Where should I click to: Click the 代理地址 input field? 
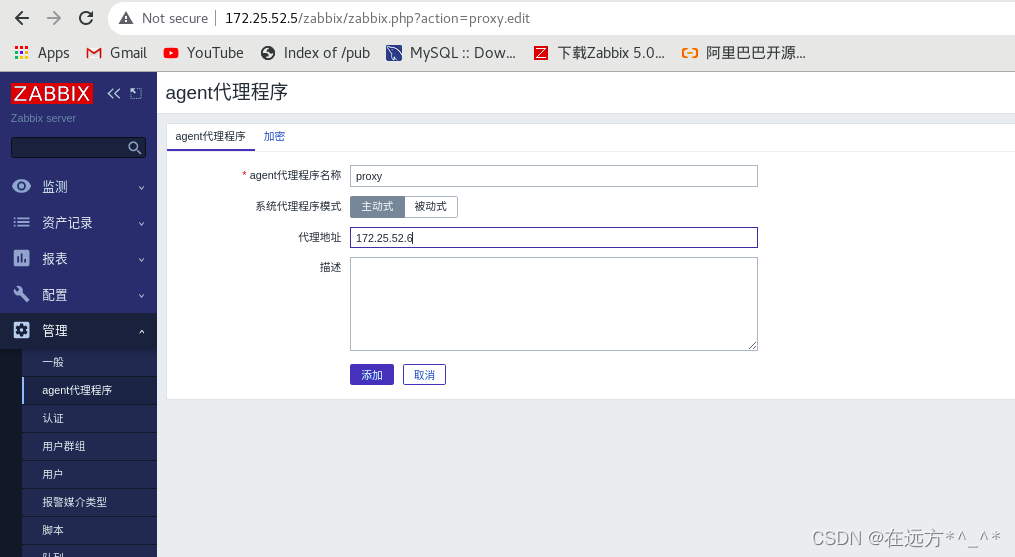pyautogui.click(x=553, y=238)
